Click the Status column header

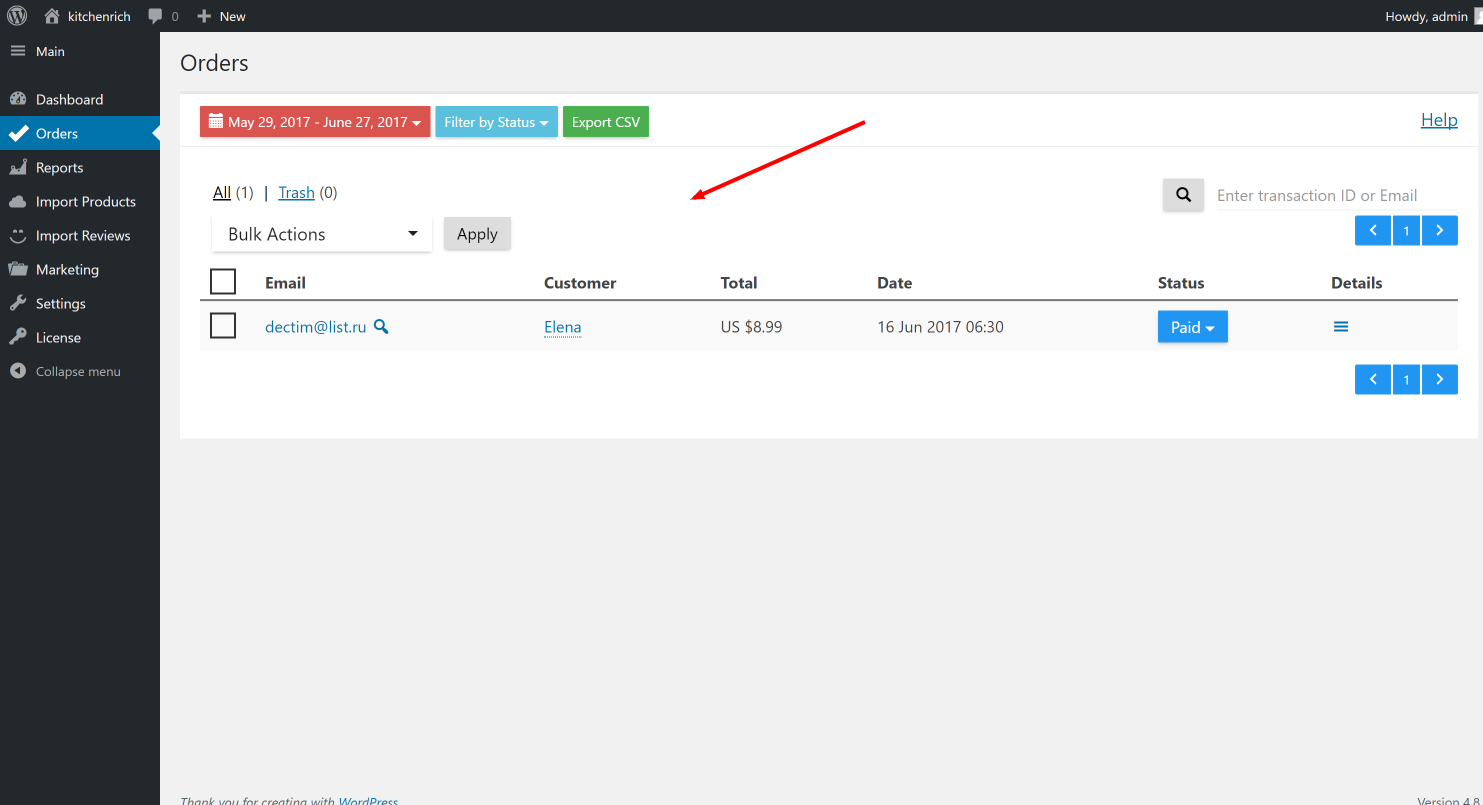[1181, 283]
